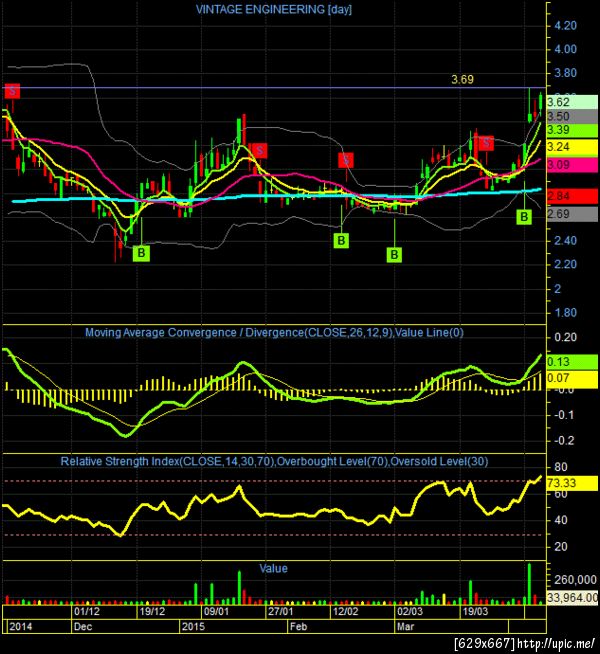Click the 33,964.00 volume value tag
This screenshot has height=654, width=600.
572,598
